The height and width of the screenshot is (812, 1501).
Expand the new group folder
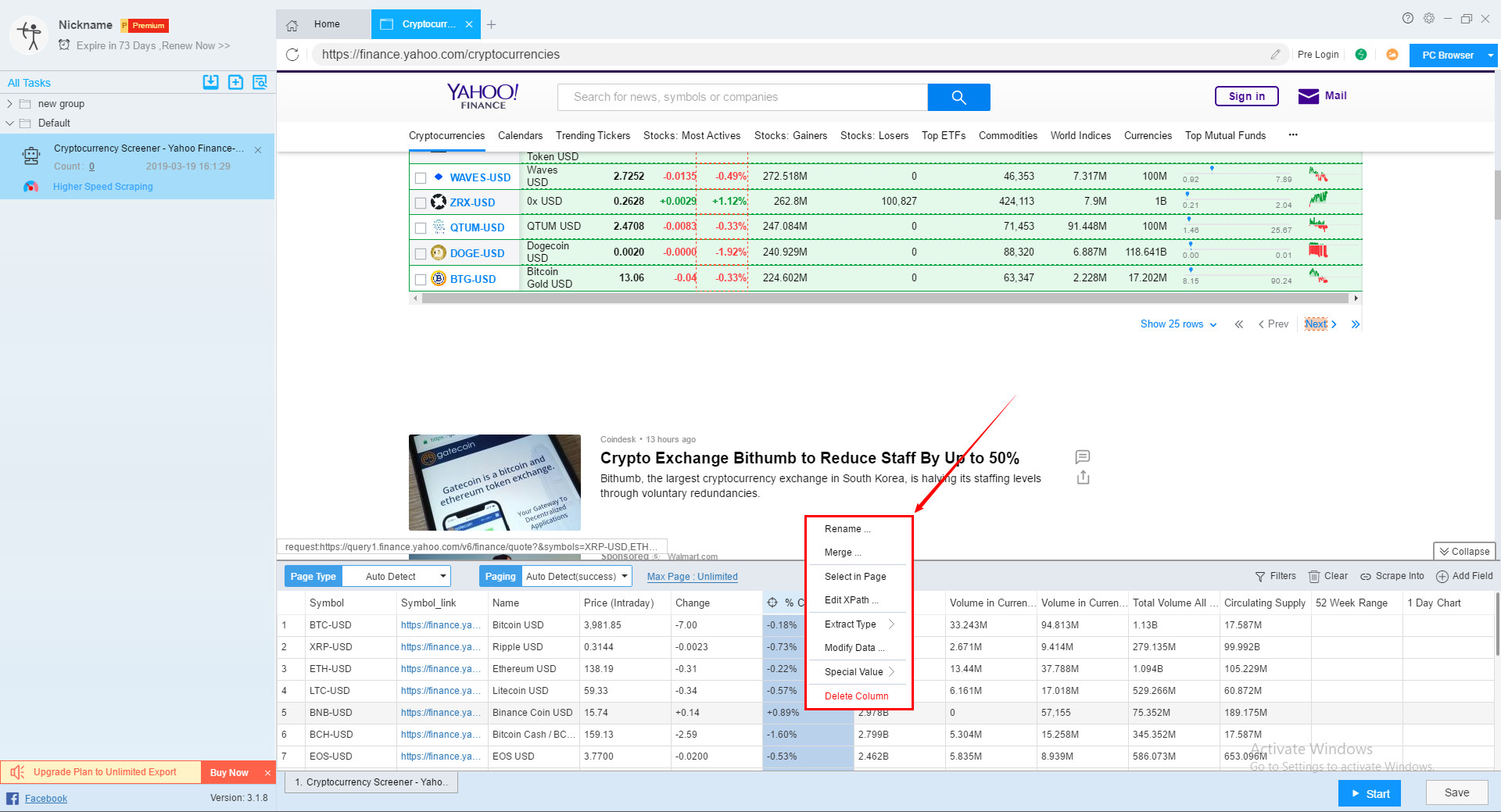point(9,104)
